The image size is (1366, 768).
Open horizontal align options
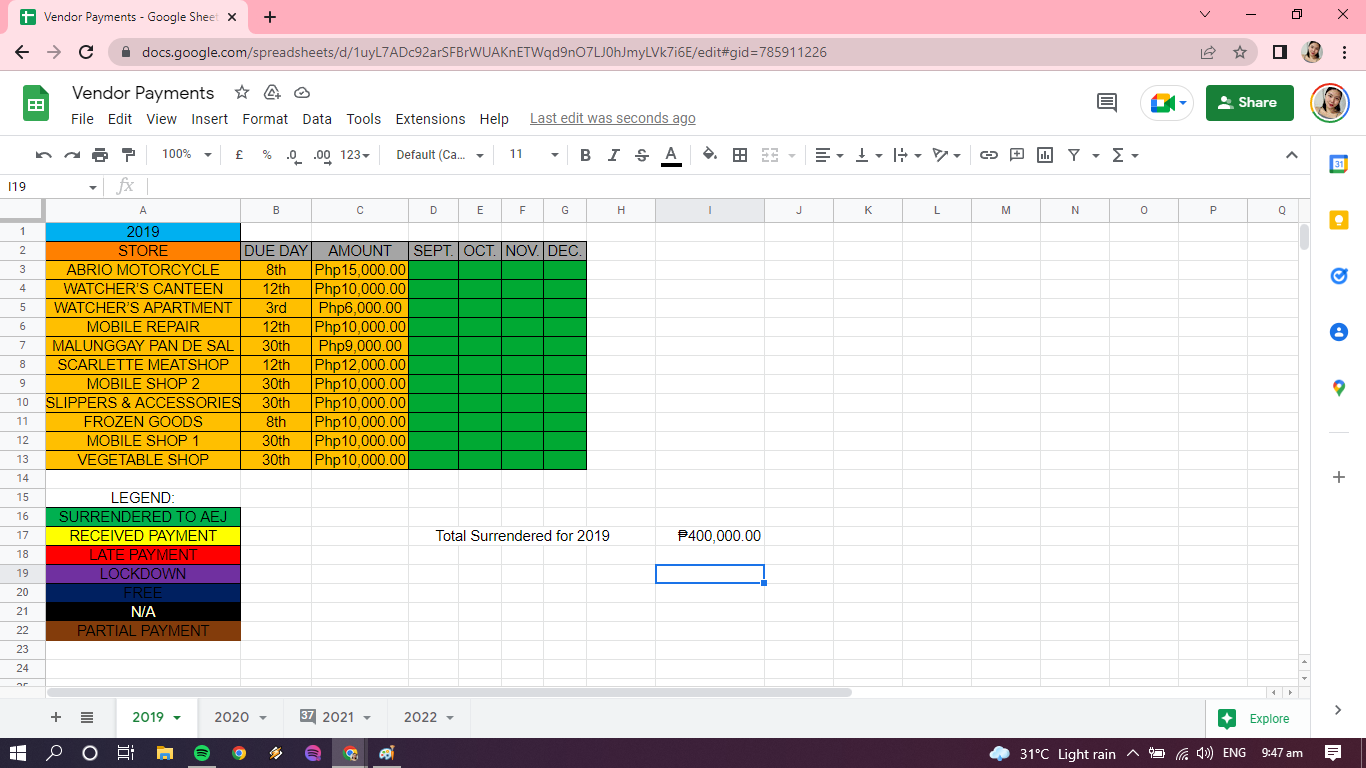click(x=828, y=155)
